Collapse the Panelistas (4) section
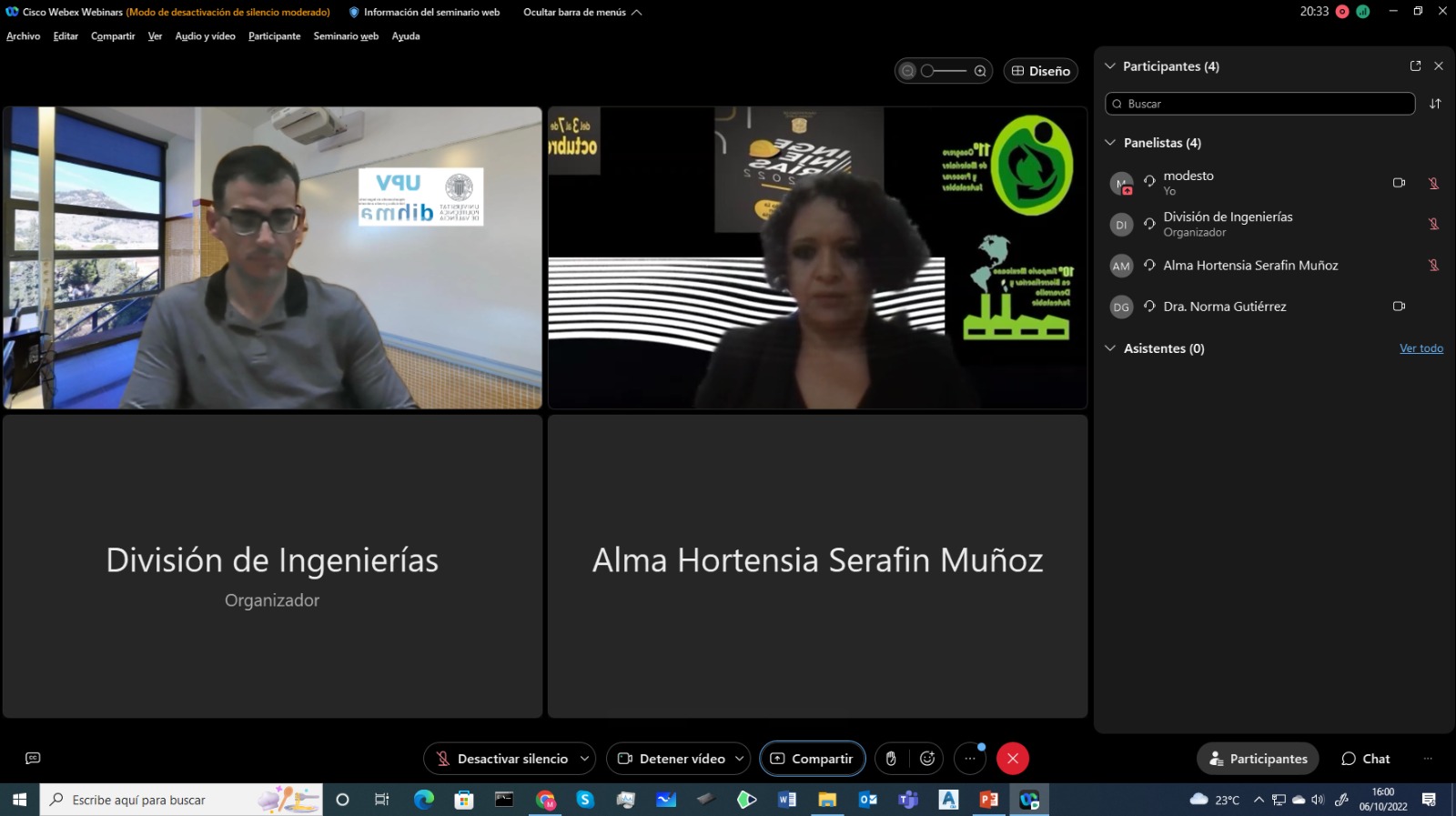 (1110, 143)
